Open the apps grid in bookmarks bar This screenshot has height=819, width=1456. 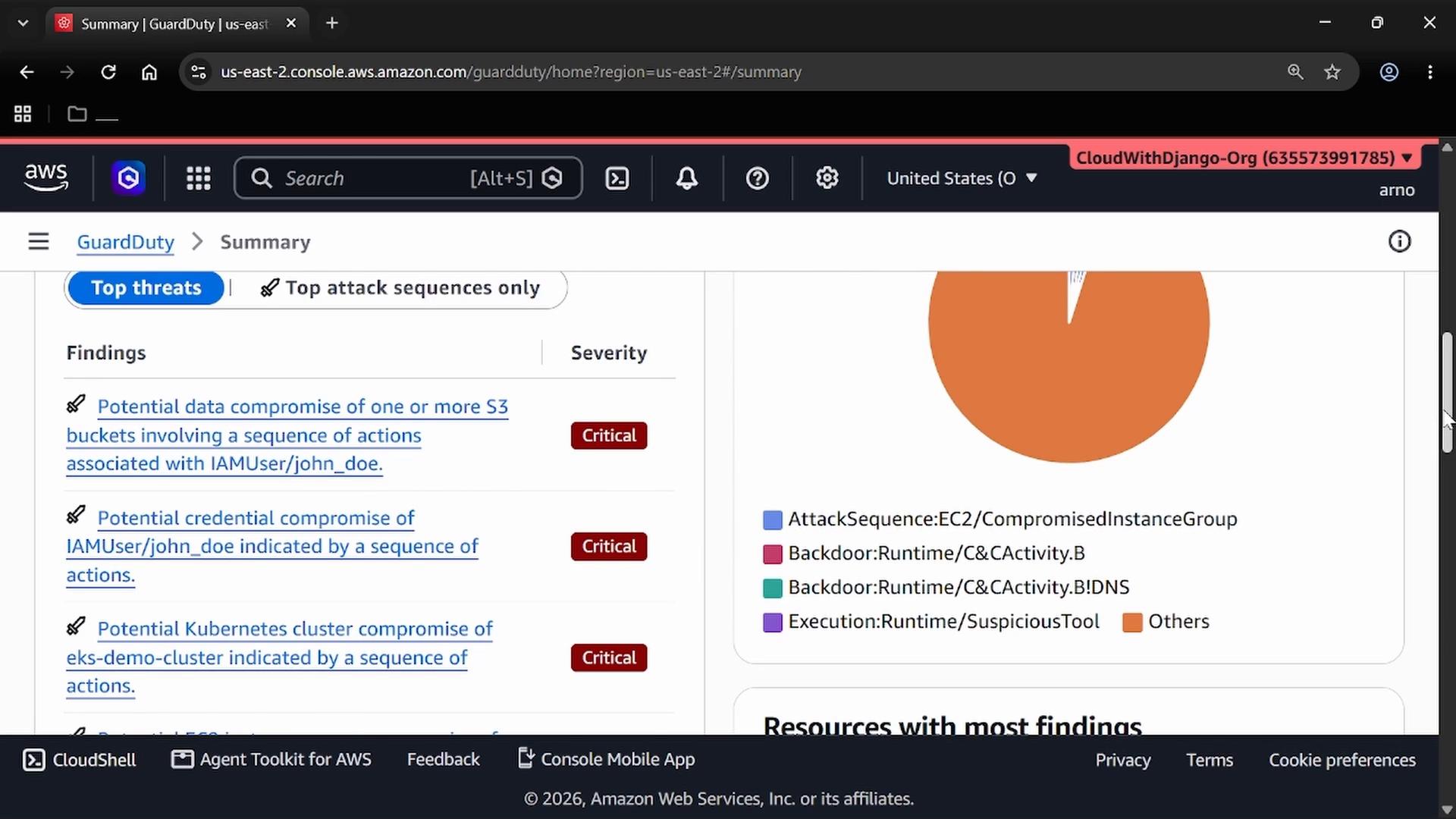[23, 114]
